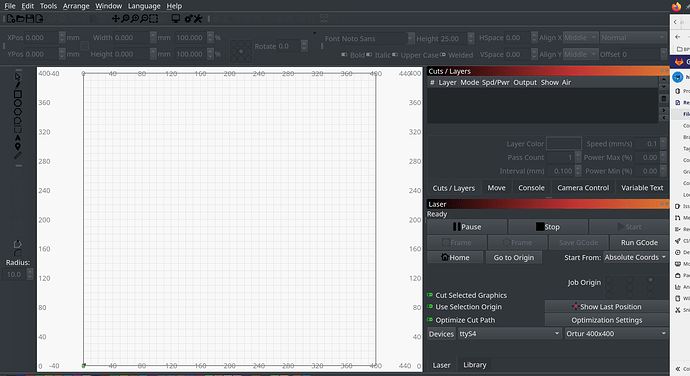Open Start From Absolute Coords dropdown
Viewport: 690px width, 376px height.
coord(635,257)
